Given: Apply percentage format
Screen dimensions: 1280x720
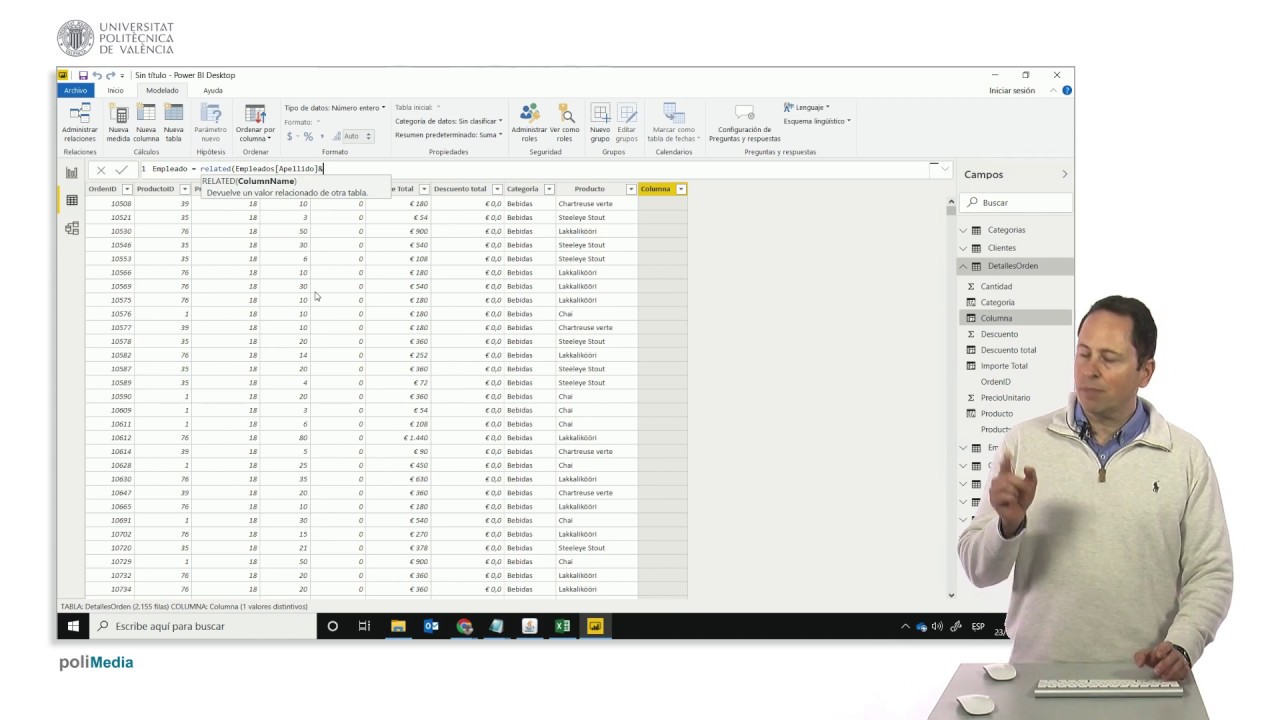Looking at the screenshot, I should pyautogui.click(x=308, y=136).
